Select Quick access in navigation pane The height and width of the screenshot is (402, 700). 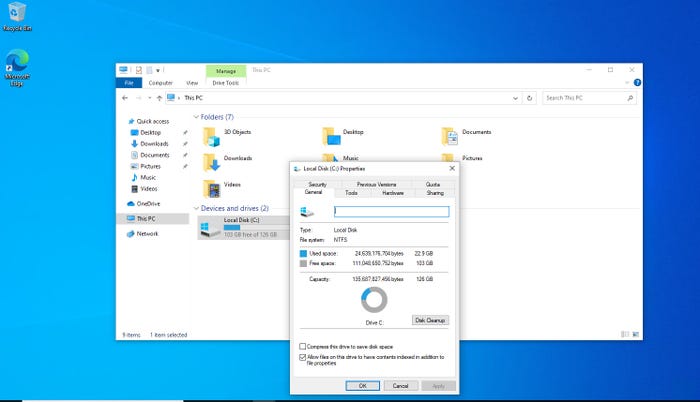pos(153,121)
